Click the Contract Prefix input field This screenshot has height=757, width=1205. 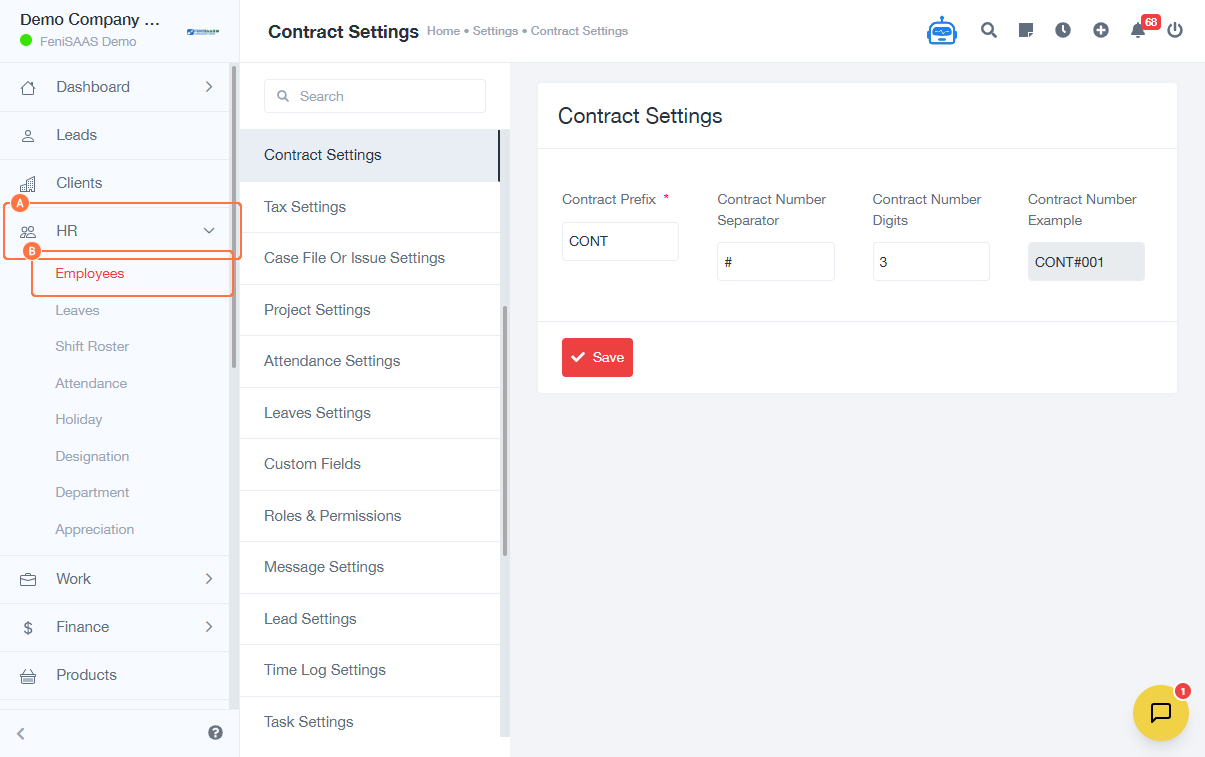pos(620,241)
